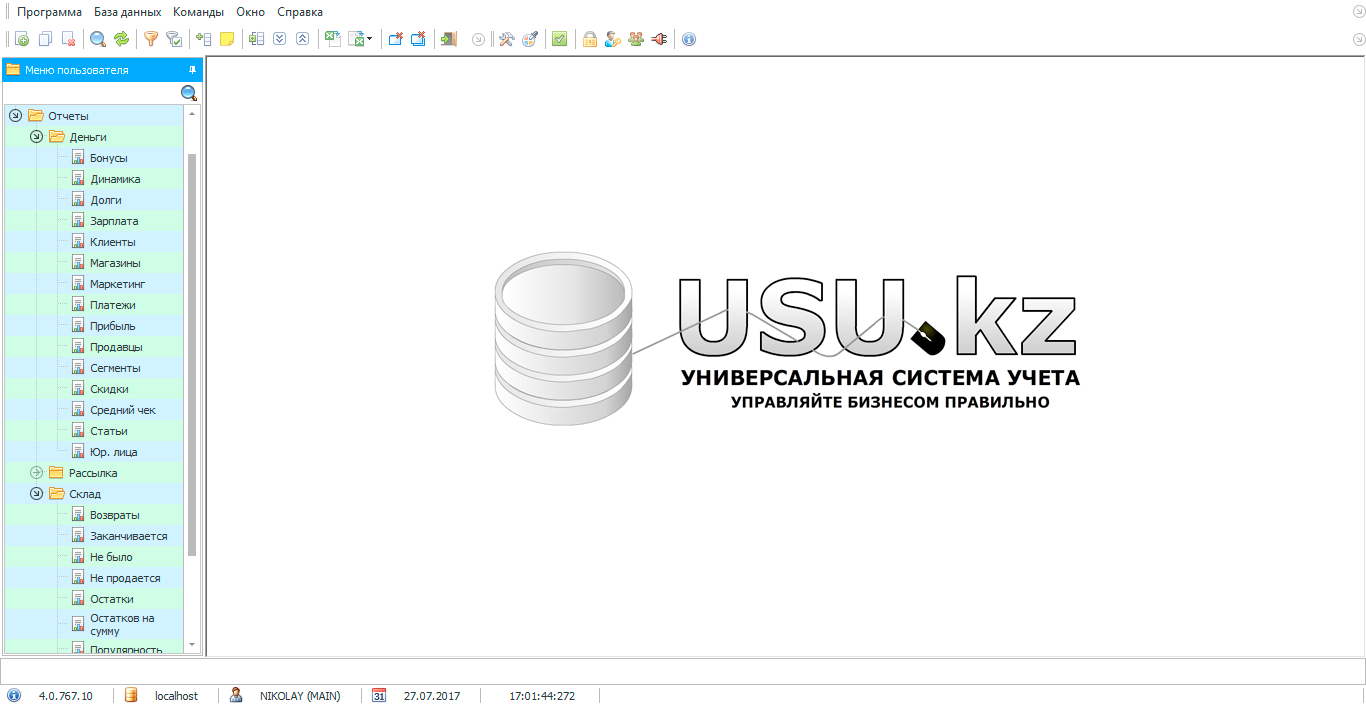
Task: Select the Прибыль report
Action: click(112, 326)
